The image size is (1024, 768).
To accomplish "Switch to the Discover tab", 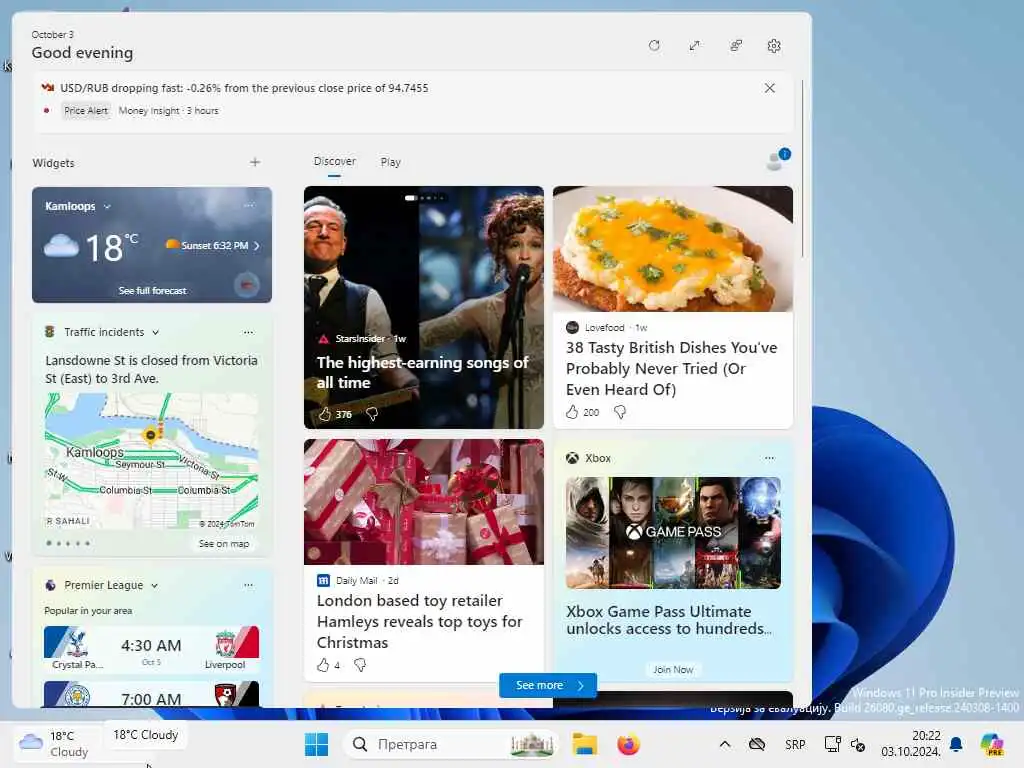I will pyautogui.click(x=334, y=161).
